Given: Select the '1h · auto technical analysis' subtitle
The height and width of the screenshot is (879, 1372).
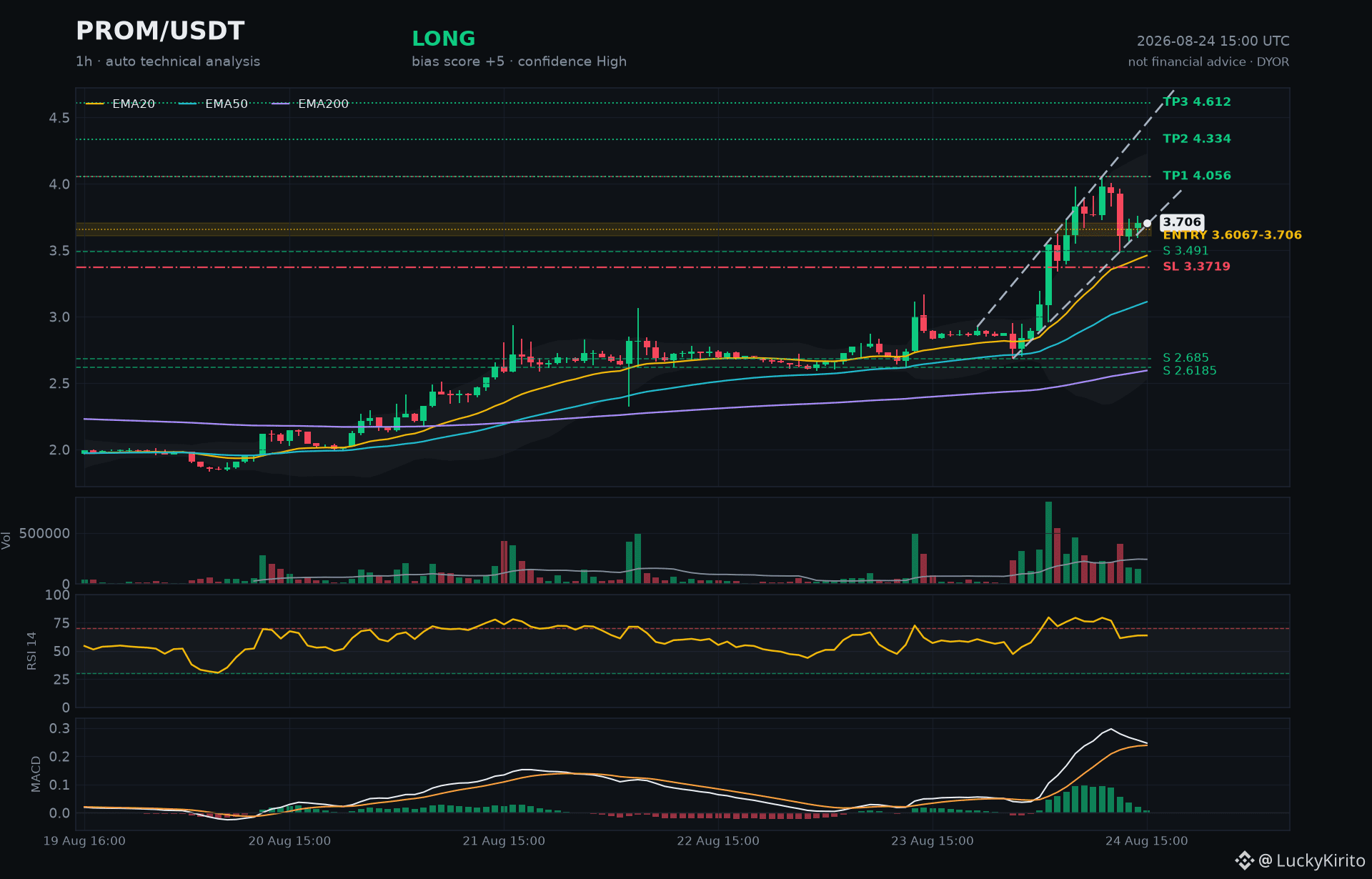Looking at the screenshot, I should 168,61.
